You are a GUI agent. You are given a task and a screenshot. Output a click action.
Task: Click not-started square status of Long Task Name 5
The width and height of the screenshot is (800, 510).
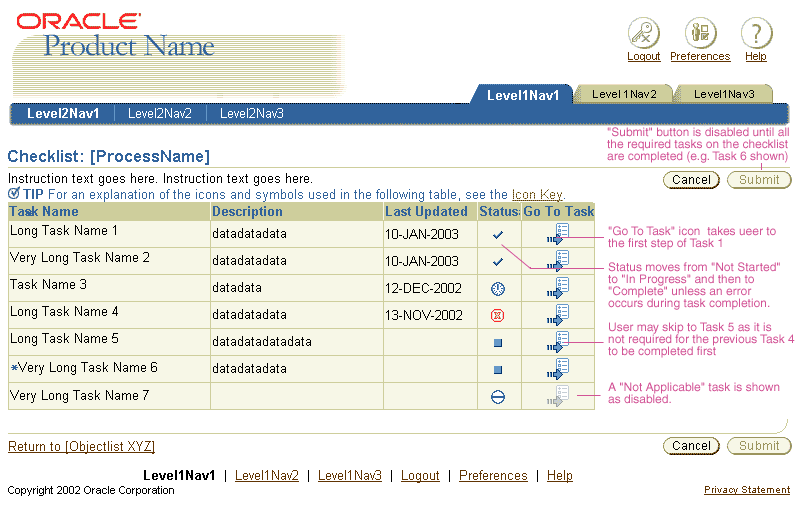coord(498,343)
